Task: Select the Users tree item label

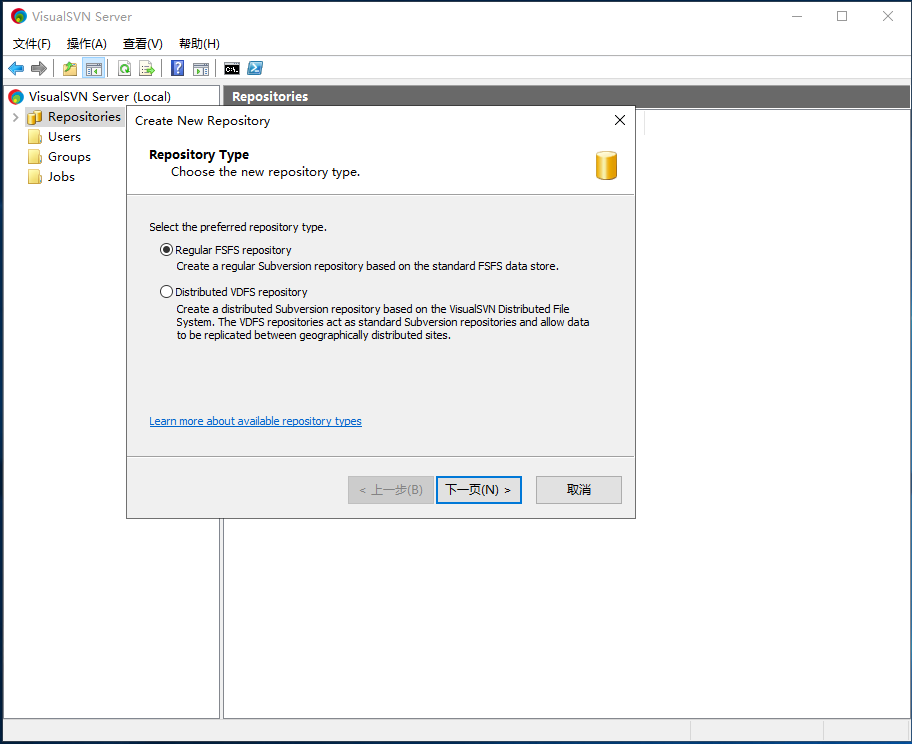Action: (x=65, y=137)
